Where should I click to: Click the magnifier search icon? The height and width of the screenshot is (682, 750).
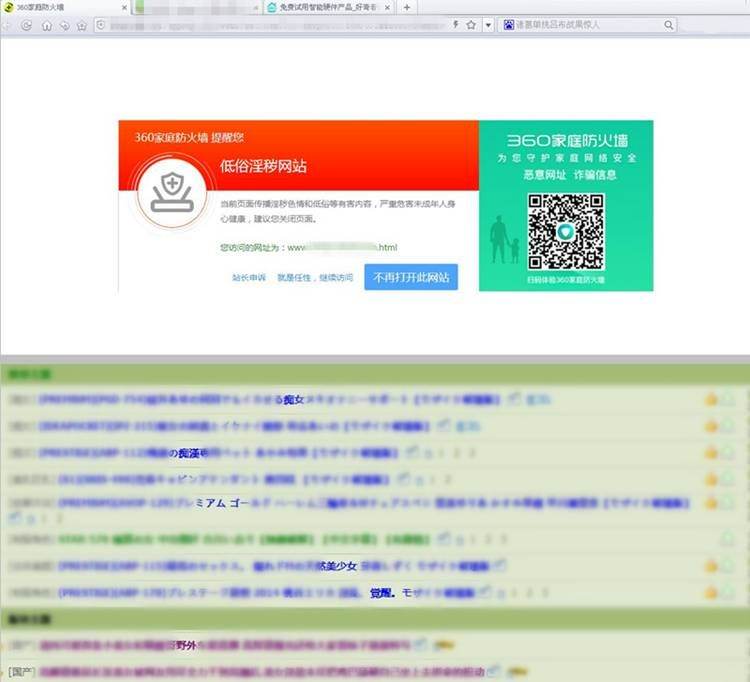tap(669, 25)
